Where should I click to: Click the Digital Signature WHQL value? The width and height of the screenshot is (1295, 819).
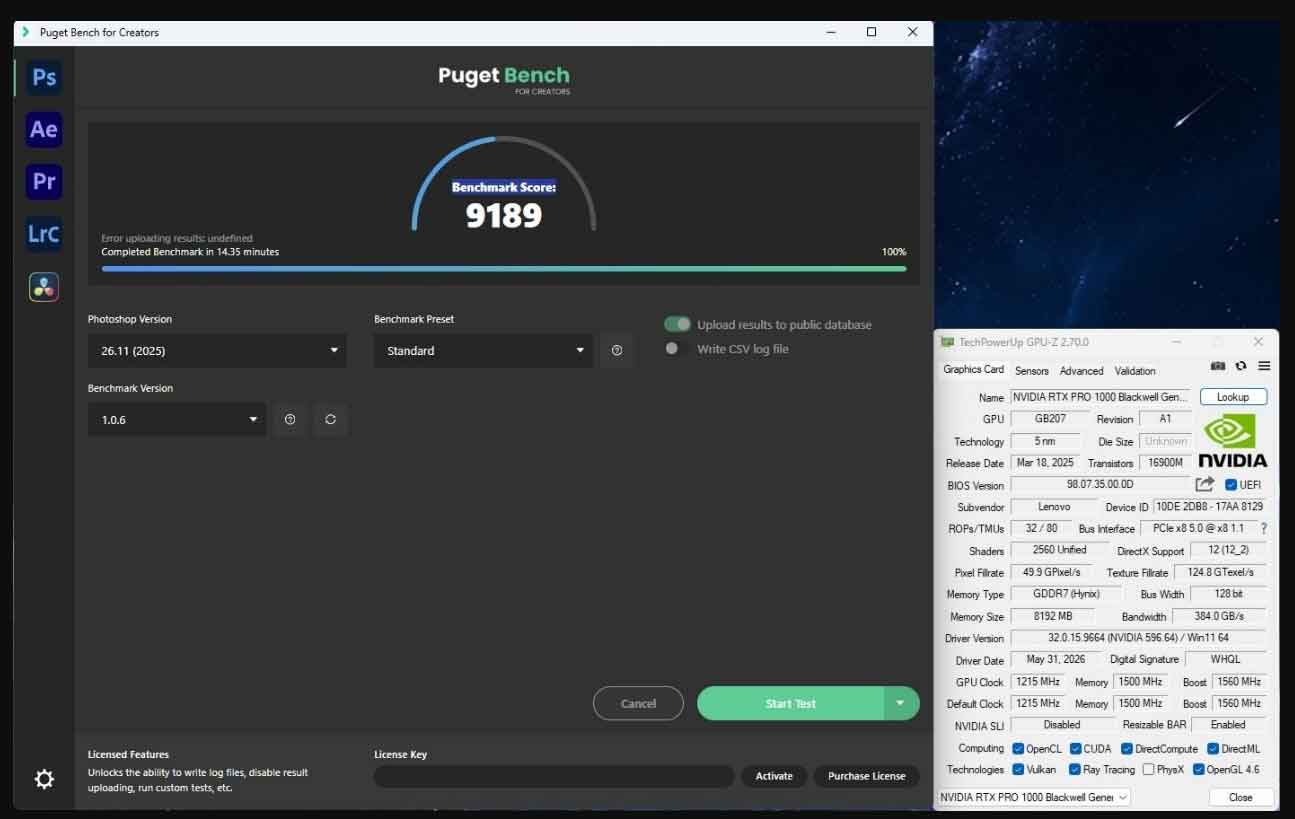(x=1226, y=659)
